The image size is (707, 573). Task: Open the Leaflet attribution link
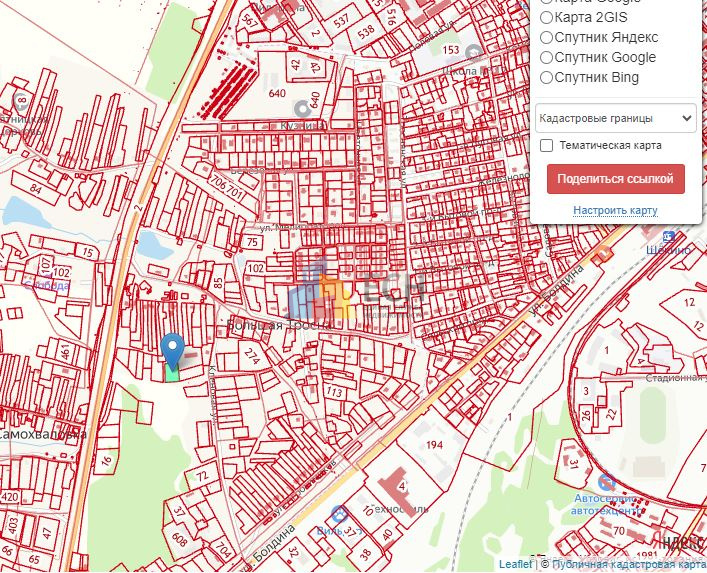[515, 564]
